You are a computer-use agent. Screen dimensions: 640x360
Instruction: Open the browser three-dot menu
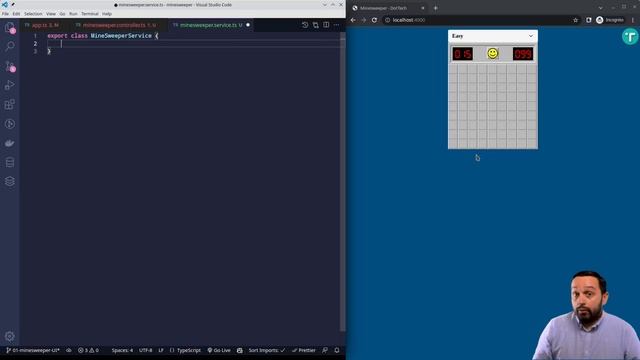click(633, 20)
